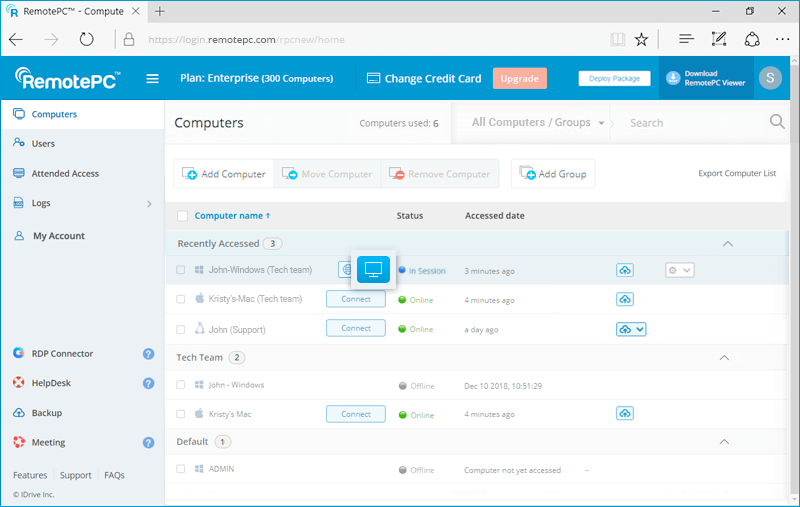The width and height of the screenshot is (800, 507).
Task: Click cloud upload icon in John (Support) row
Action: (625, 329)
